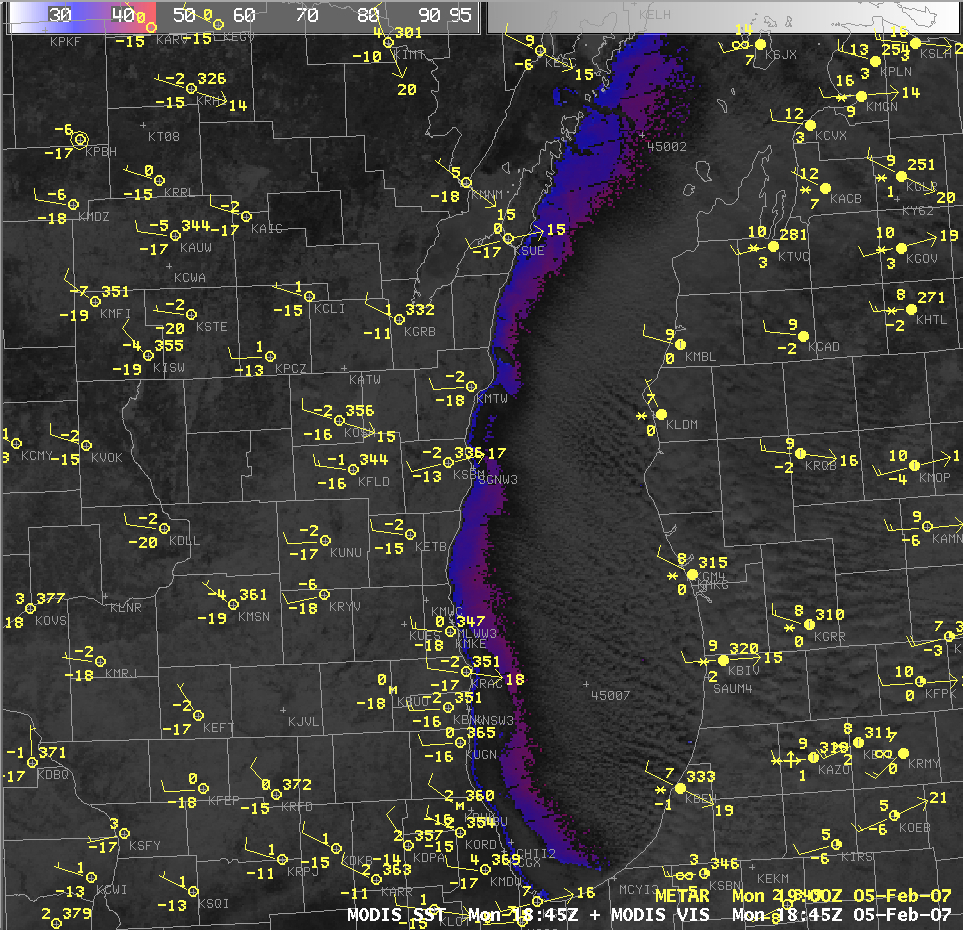Click the KLDM station marker
The width and height of the screenshot is (963, 930).
point(660,413)
